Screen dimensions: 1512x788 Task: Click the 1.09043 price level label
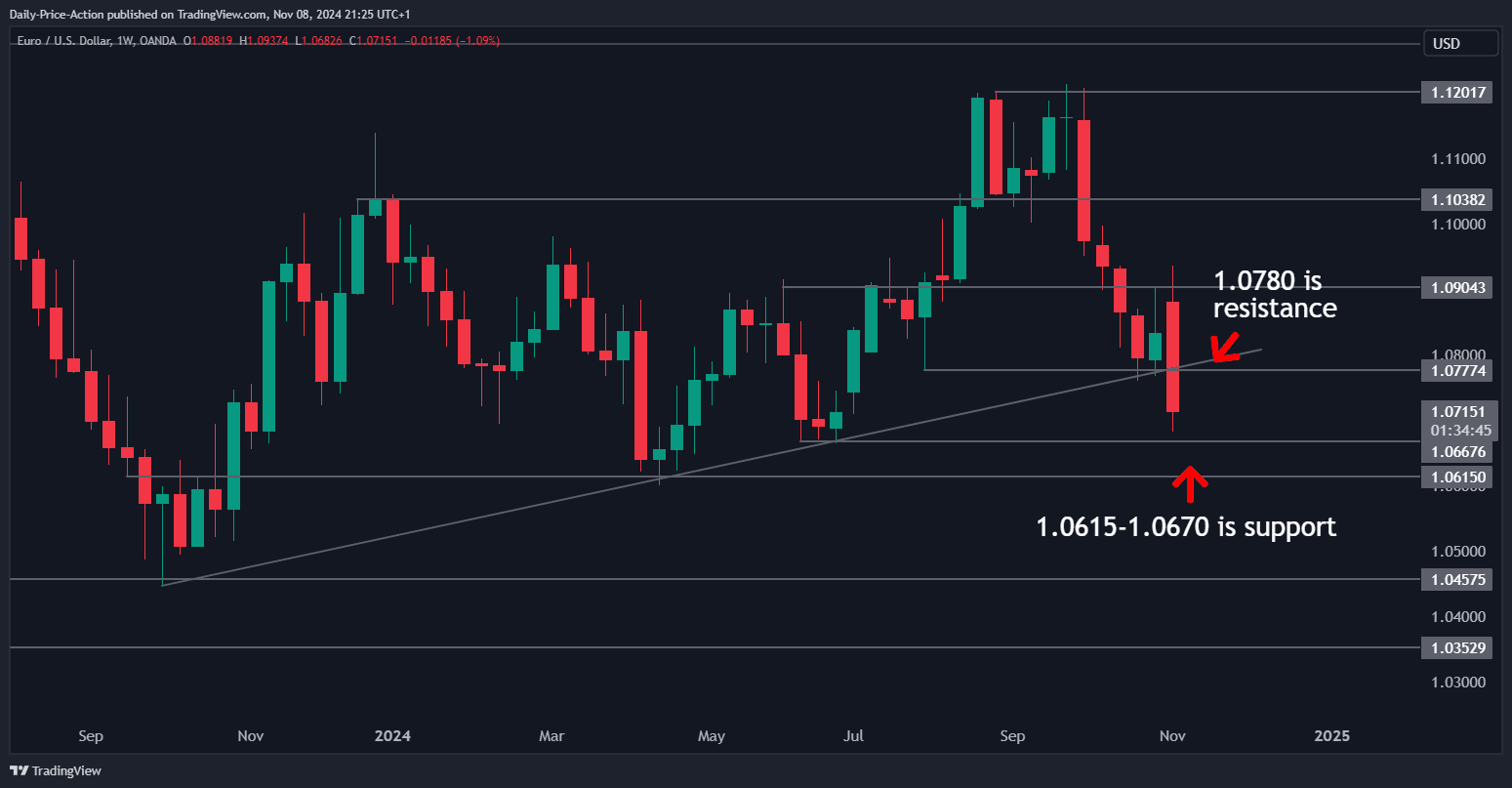click(x=1458, y=287)
